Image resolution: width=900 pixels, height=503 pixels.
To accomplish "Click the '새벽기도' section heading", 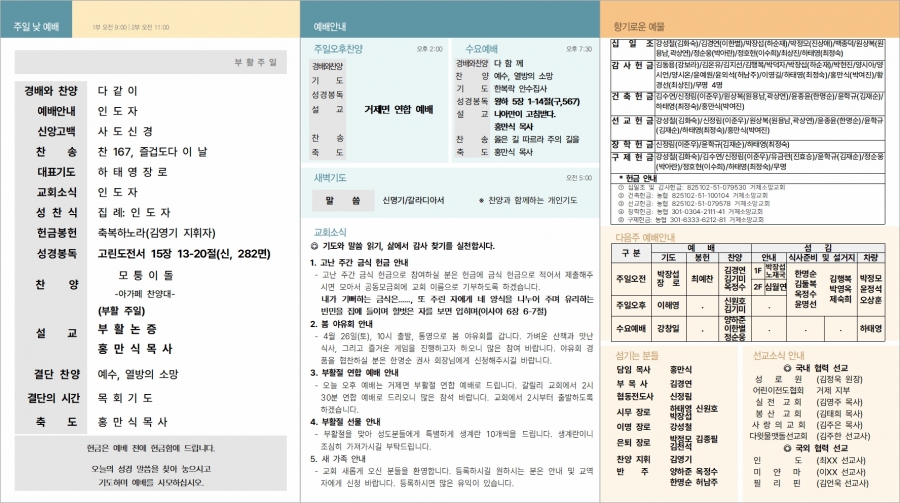I will click(330, 178).
